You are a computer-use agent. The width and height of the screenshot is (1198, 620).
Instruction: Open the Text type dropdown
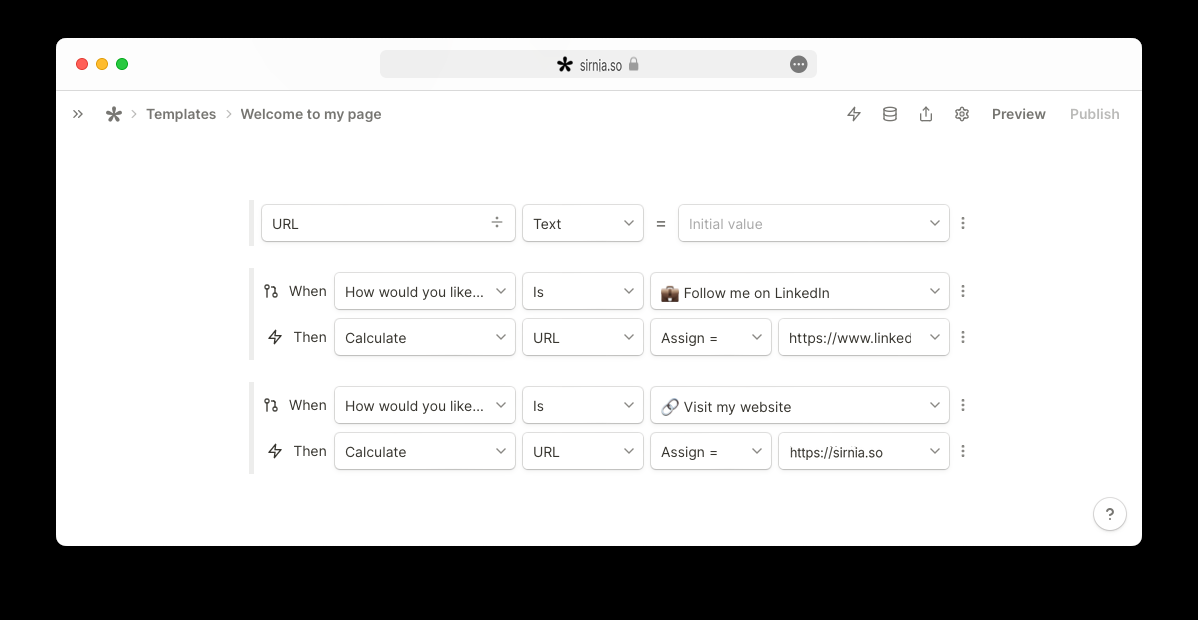583,223
